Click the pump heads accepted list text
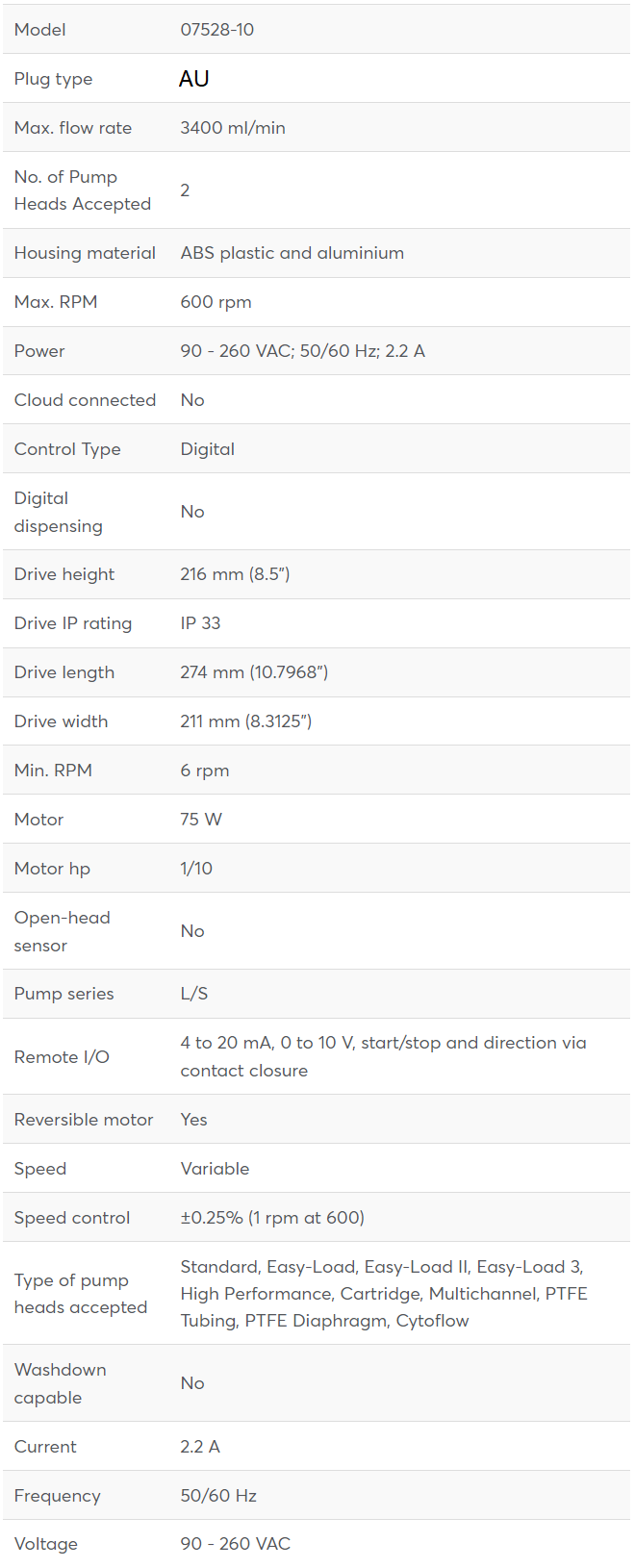Viewport: 635px width, 1568px height. click(384, 1294)
